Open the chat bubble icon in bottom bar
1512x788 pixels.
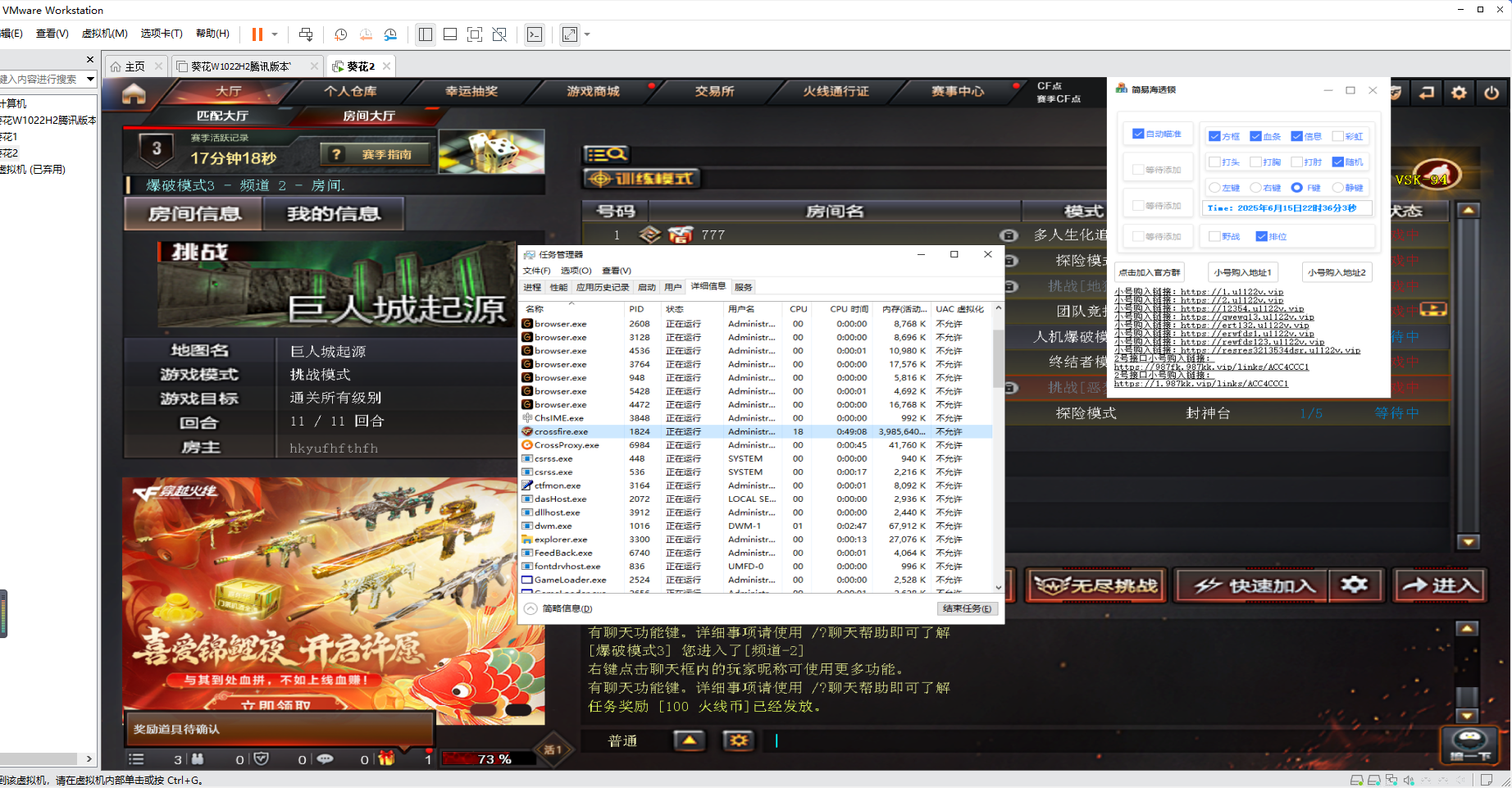[326, 760]
